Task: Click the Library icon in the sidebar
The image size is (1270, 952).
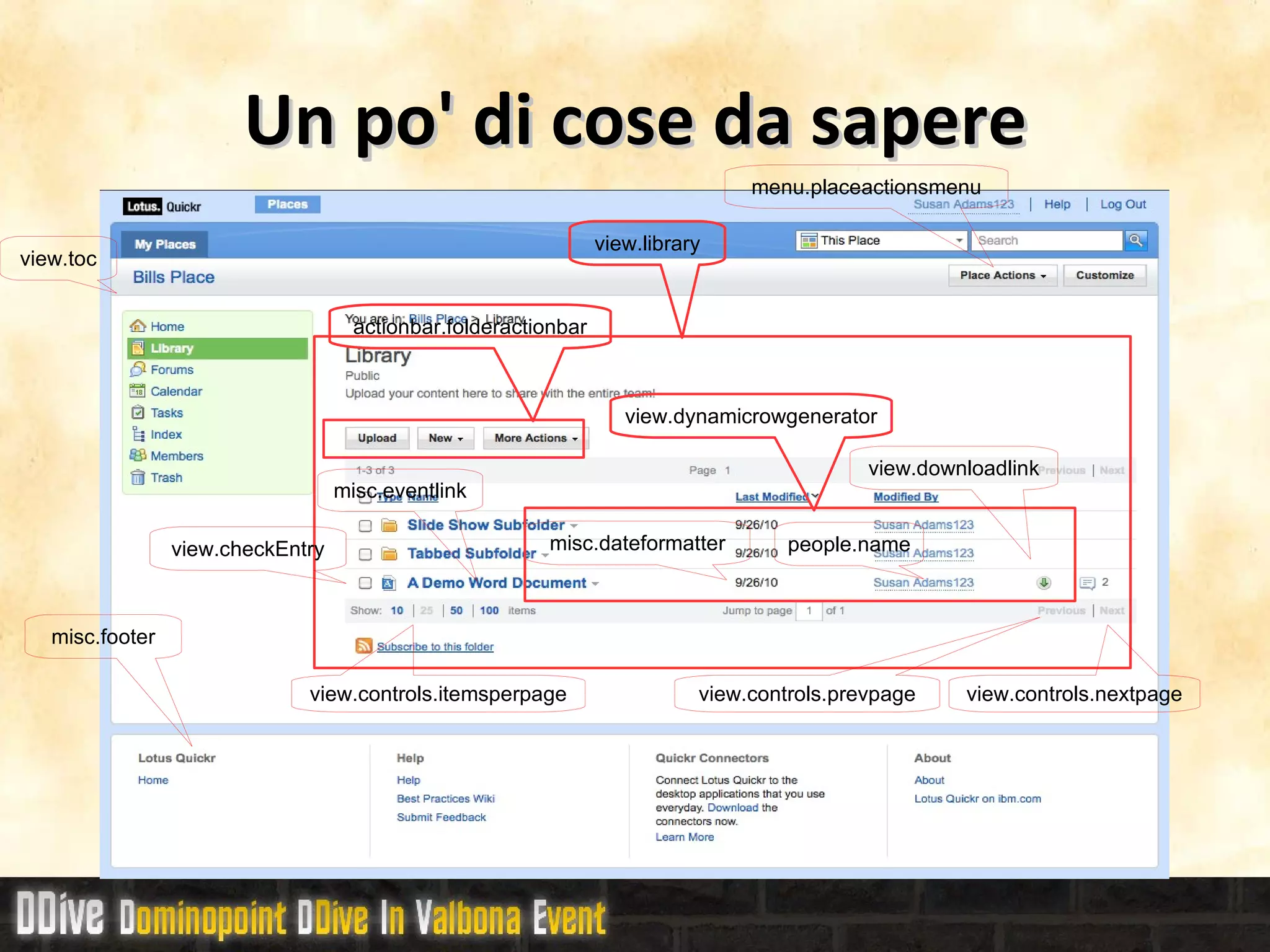Action: click(138, 348)
